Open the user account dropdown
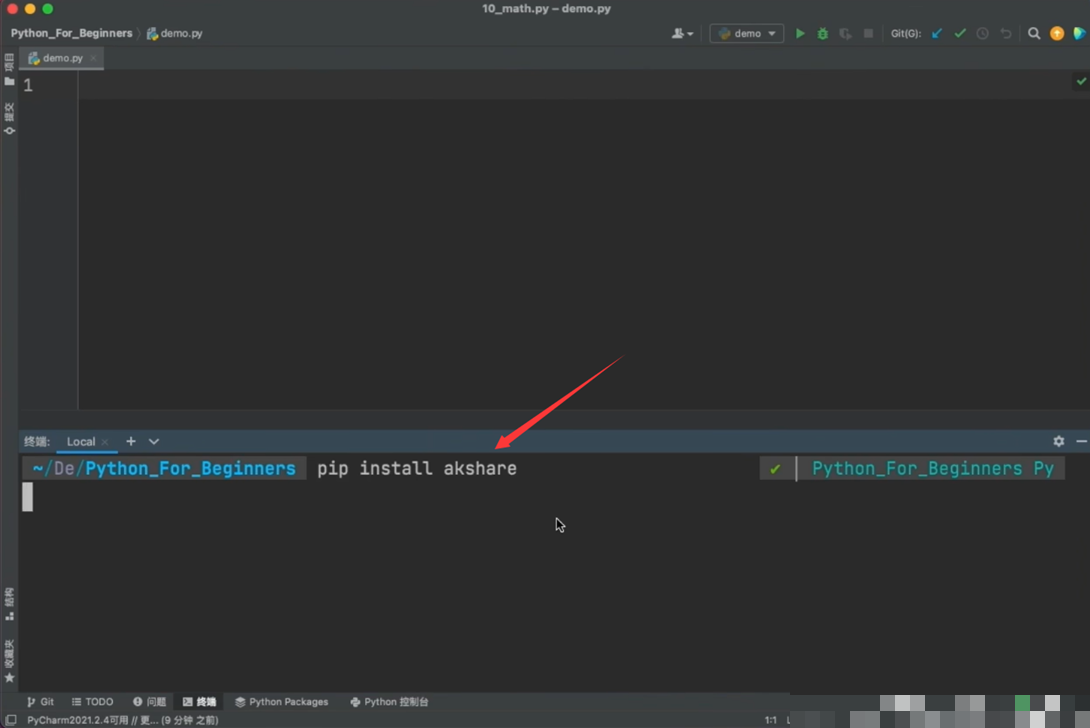 click(682, 33)
